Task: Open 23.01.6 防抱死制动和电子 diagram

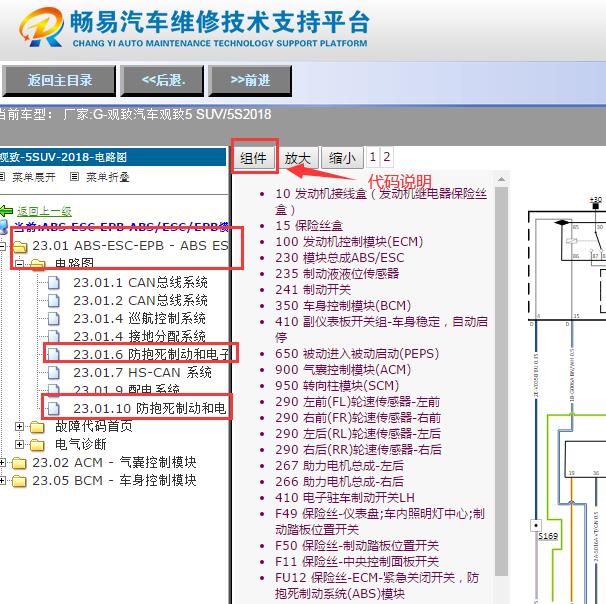Action: click(x=152, y=354)
